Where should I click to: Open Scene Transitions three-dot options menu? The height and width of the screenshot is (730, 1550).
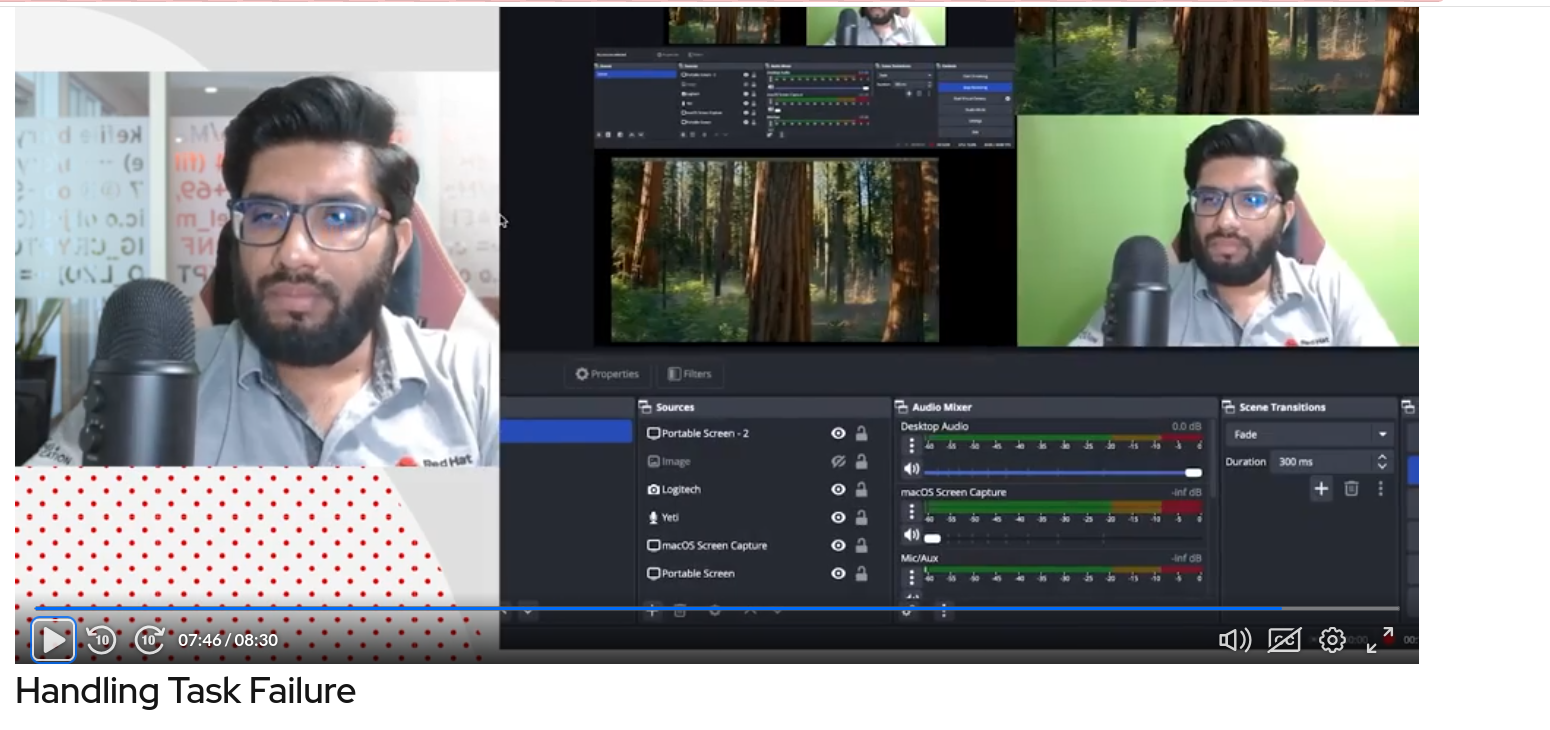coord(1380,488)
